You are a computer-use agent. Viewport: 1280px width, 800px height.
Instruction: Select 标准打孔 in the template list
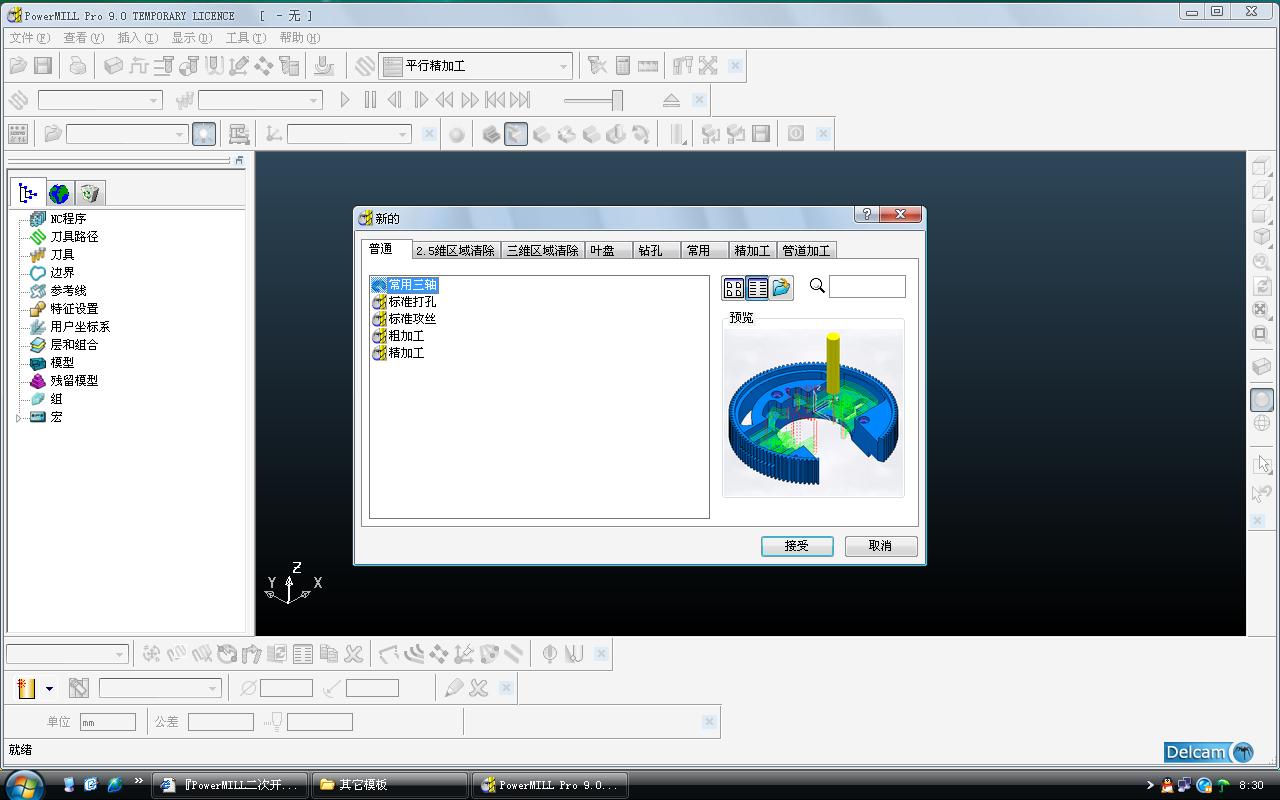tap(412, 302)
